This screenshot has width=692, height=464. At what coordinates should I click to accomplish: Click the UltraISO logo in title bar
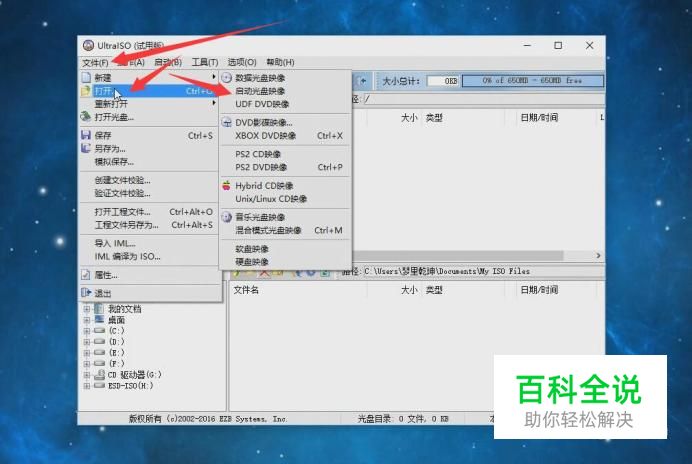88,45
